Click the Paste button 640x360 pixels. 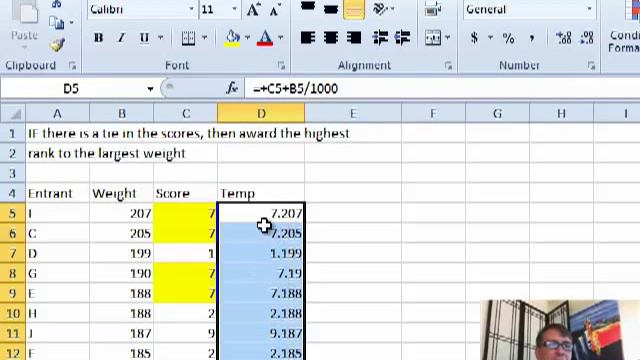[x=24, y=24]
